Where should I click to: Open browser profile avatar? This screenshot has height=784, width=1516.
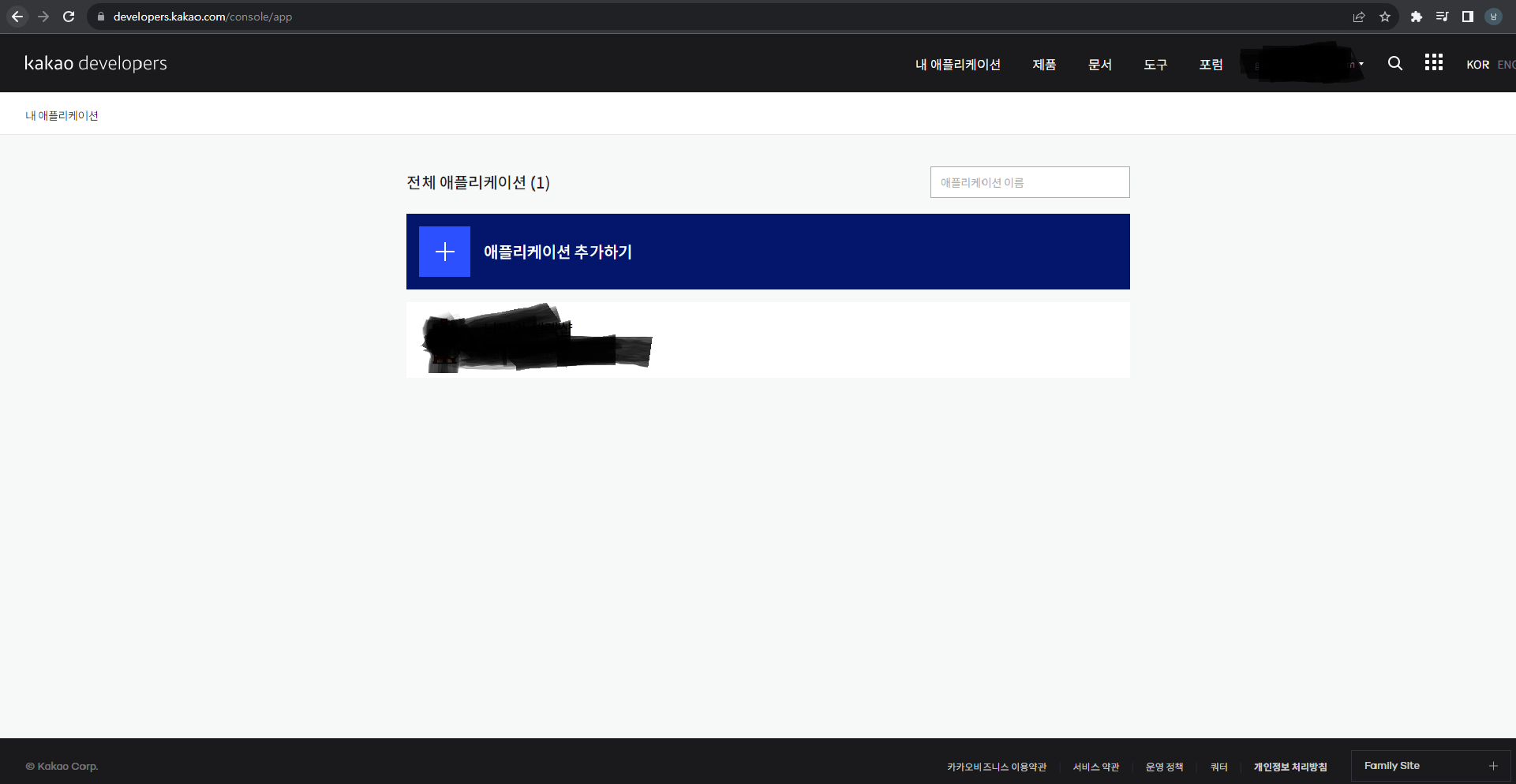click(1493, 17)
